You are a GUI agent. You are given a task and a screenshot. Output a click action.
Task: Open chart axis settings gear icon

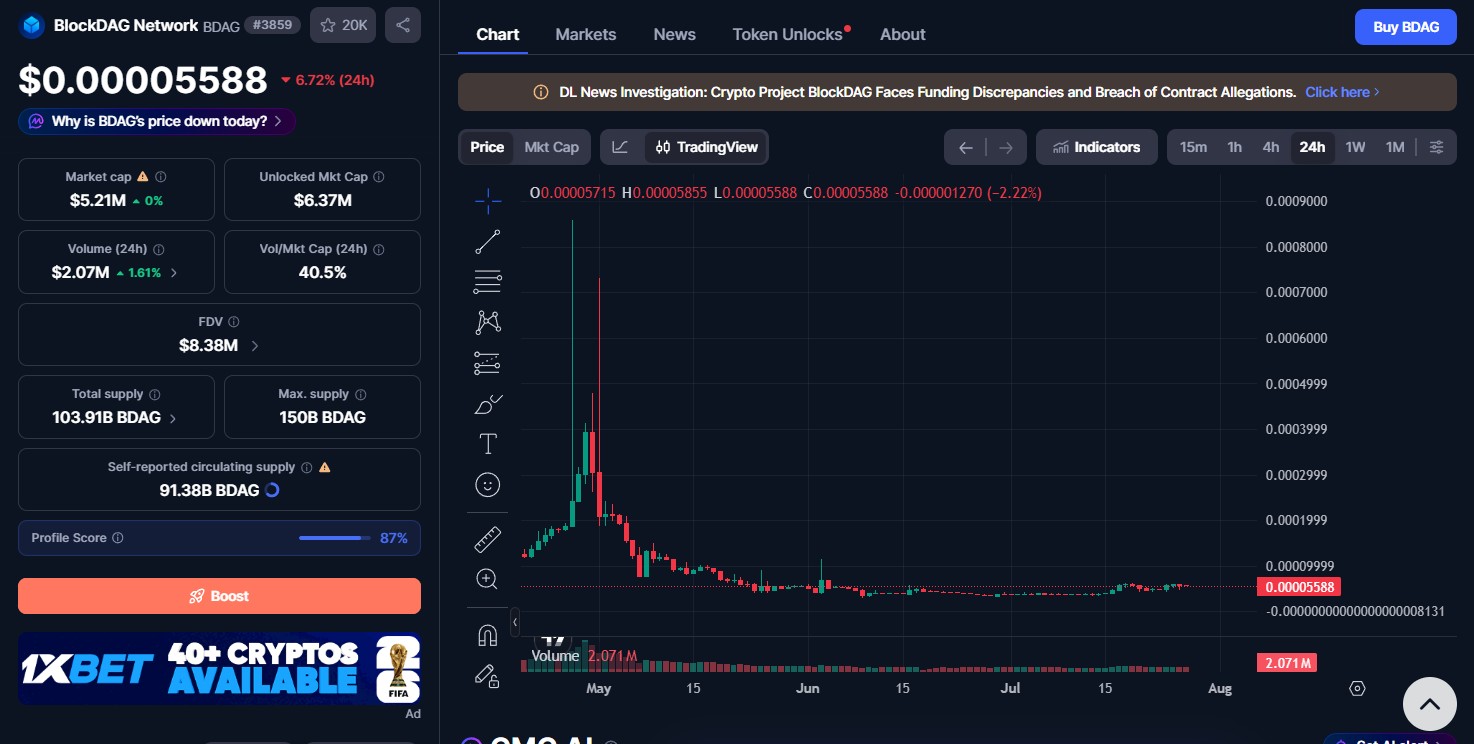[1357, 688]
